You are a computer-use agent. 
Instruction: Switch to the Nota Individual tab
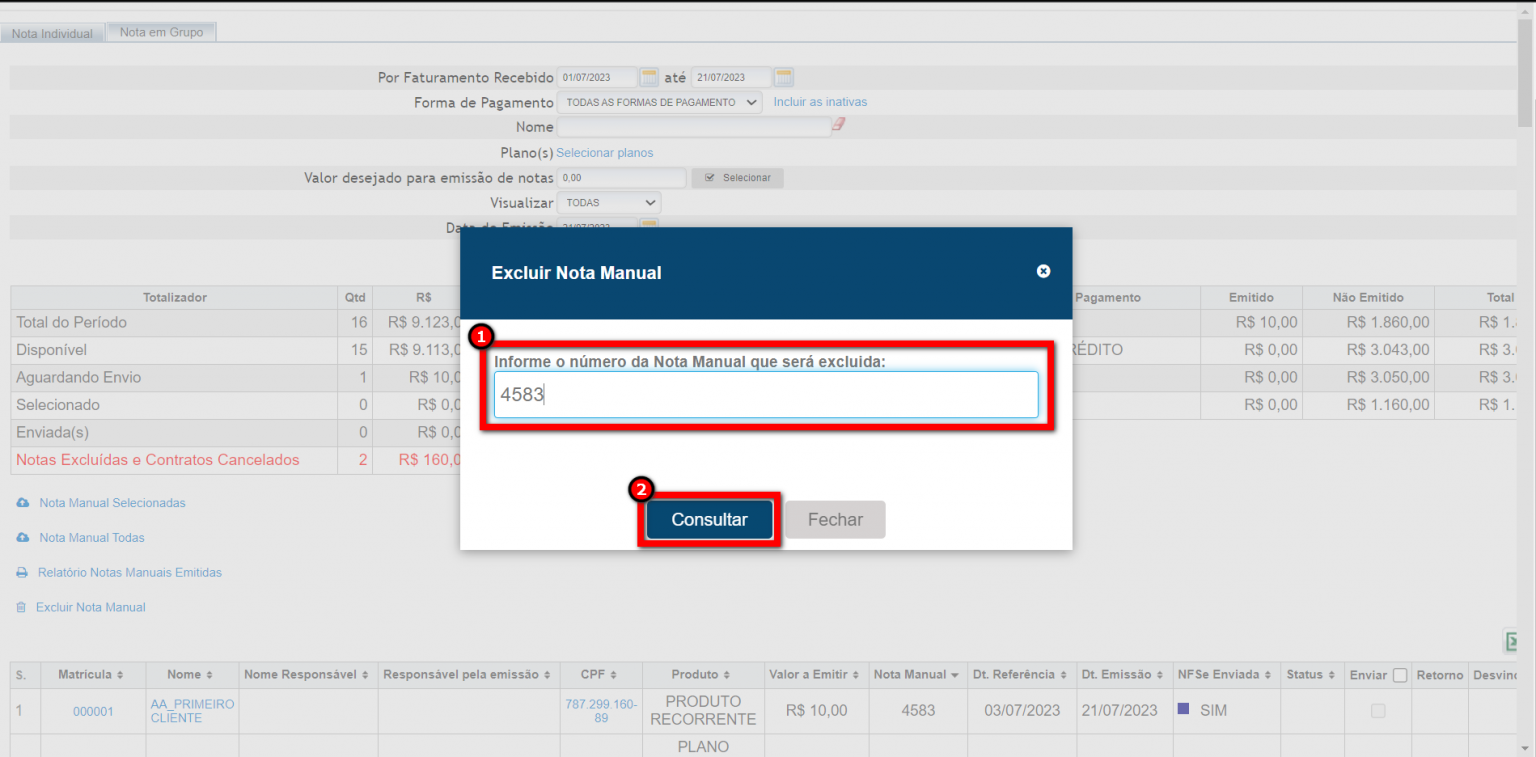(x=52, y=34)
